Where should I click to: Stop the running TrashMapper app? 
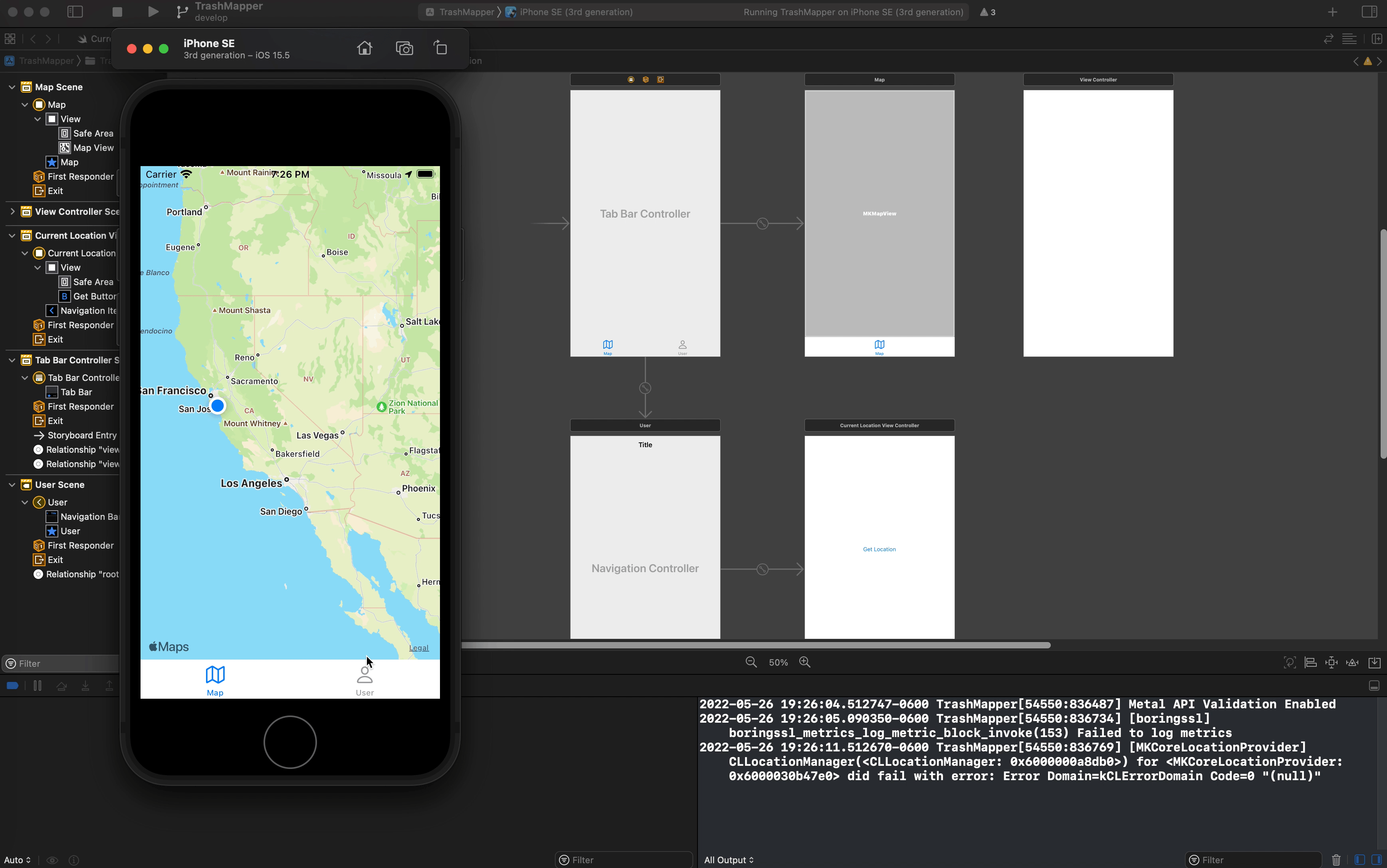coord(117,12)
